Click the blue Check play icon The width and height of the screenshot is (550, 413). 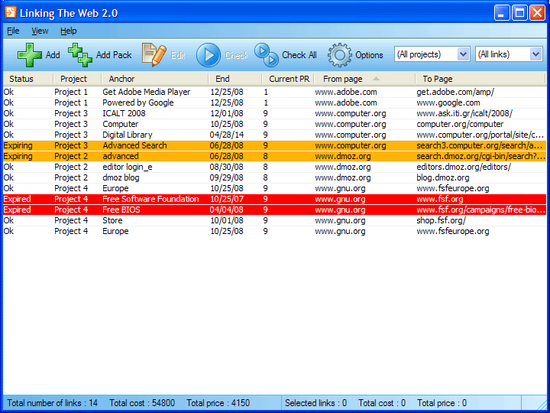pyautogui.click(x=208, y=55)
